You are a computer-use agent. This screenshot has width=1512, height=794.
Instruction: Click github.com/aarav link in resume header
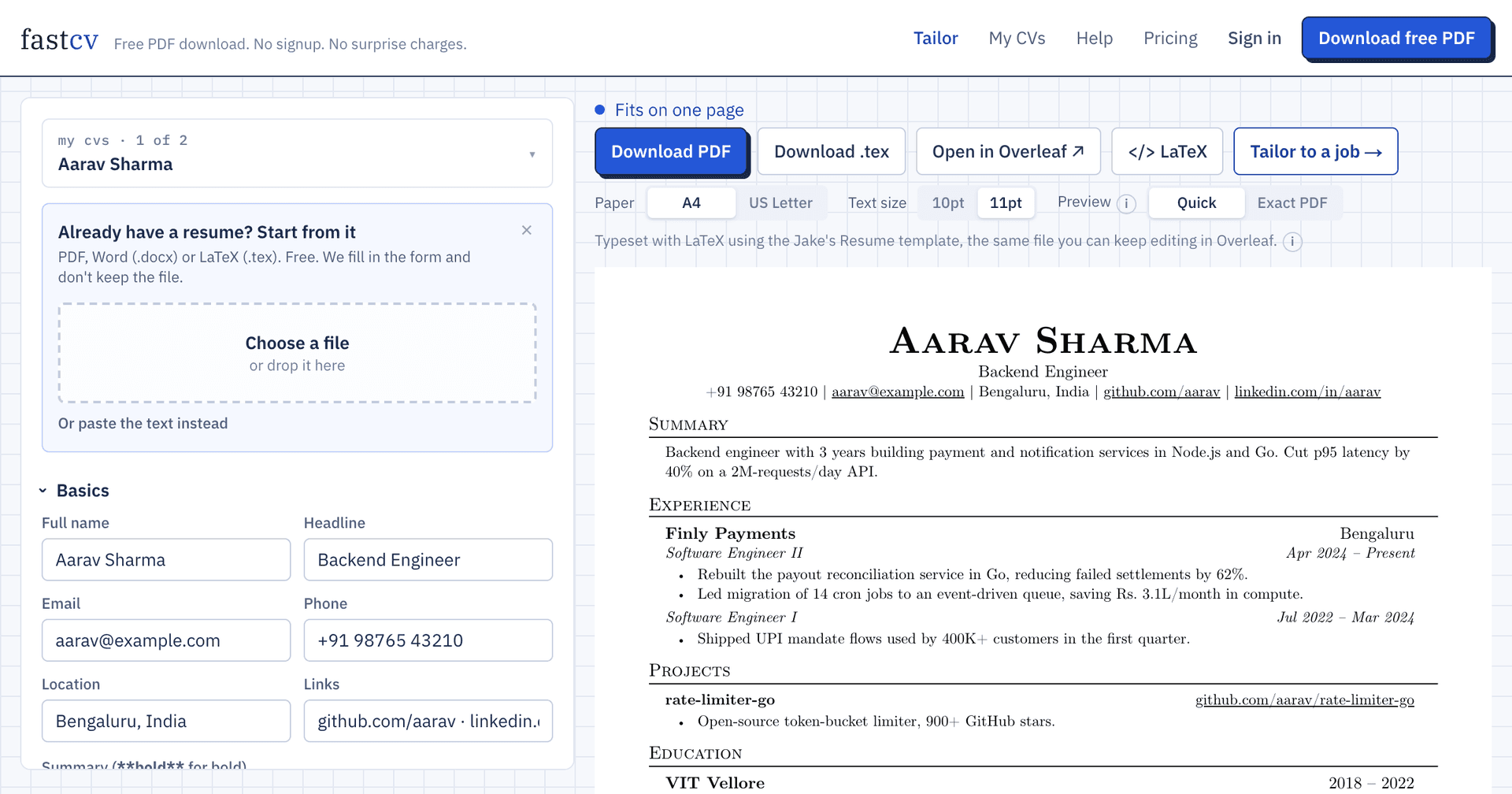(1162, 391)
